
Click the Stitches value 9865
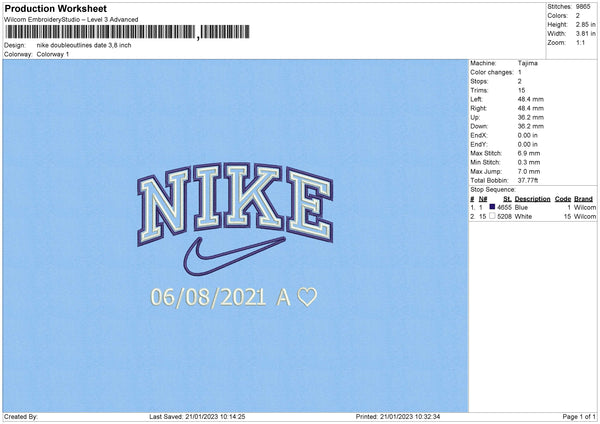pos(583,7)
